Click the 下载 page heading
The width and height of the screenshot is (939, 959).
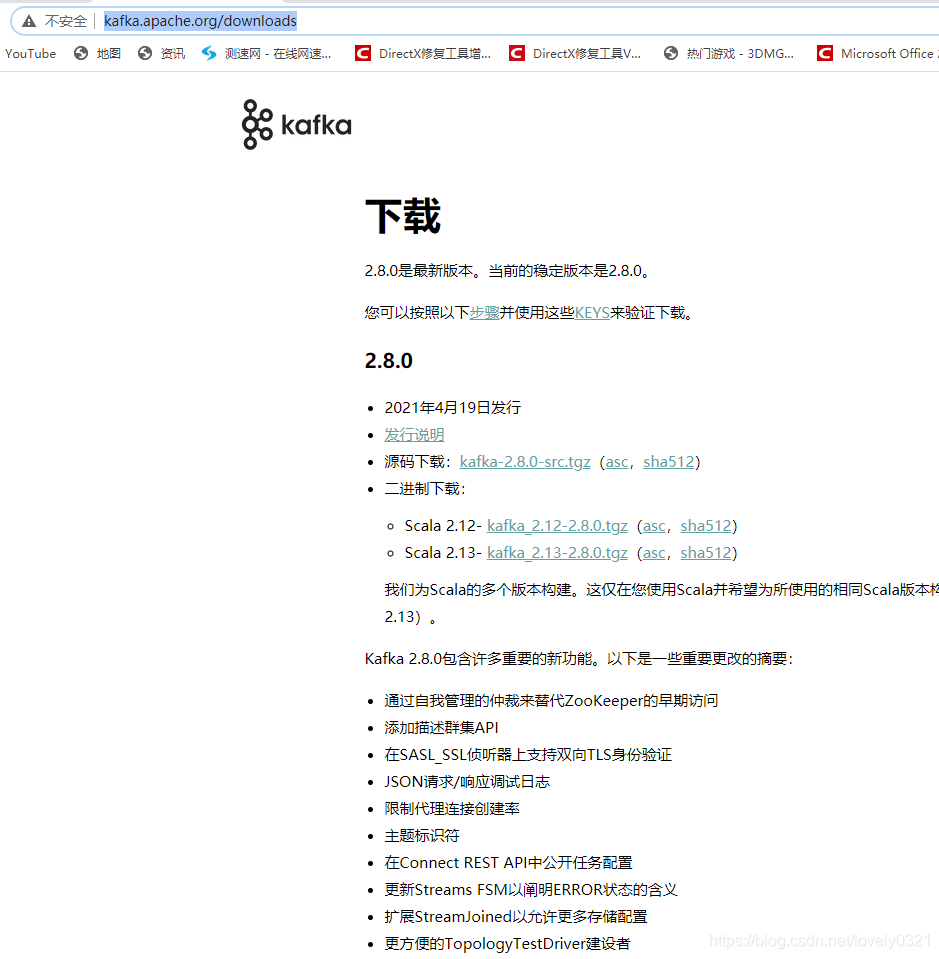(403, 216)
